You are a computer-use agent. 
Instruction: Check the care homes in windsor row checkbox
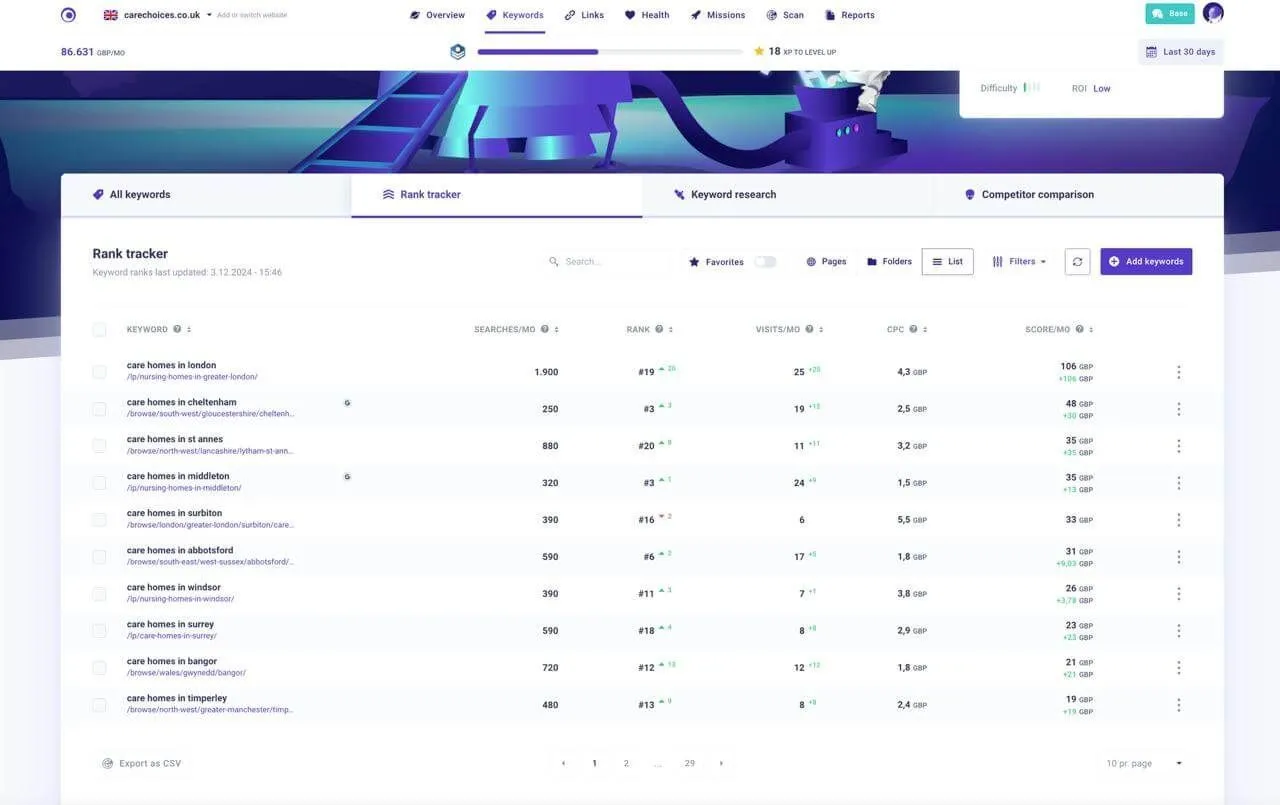point(99,594)
